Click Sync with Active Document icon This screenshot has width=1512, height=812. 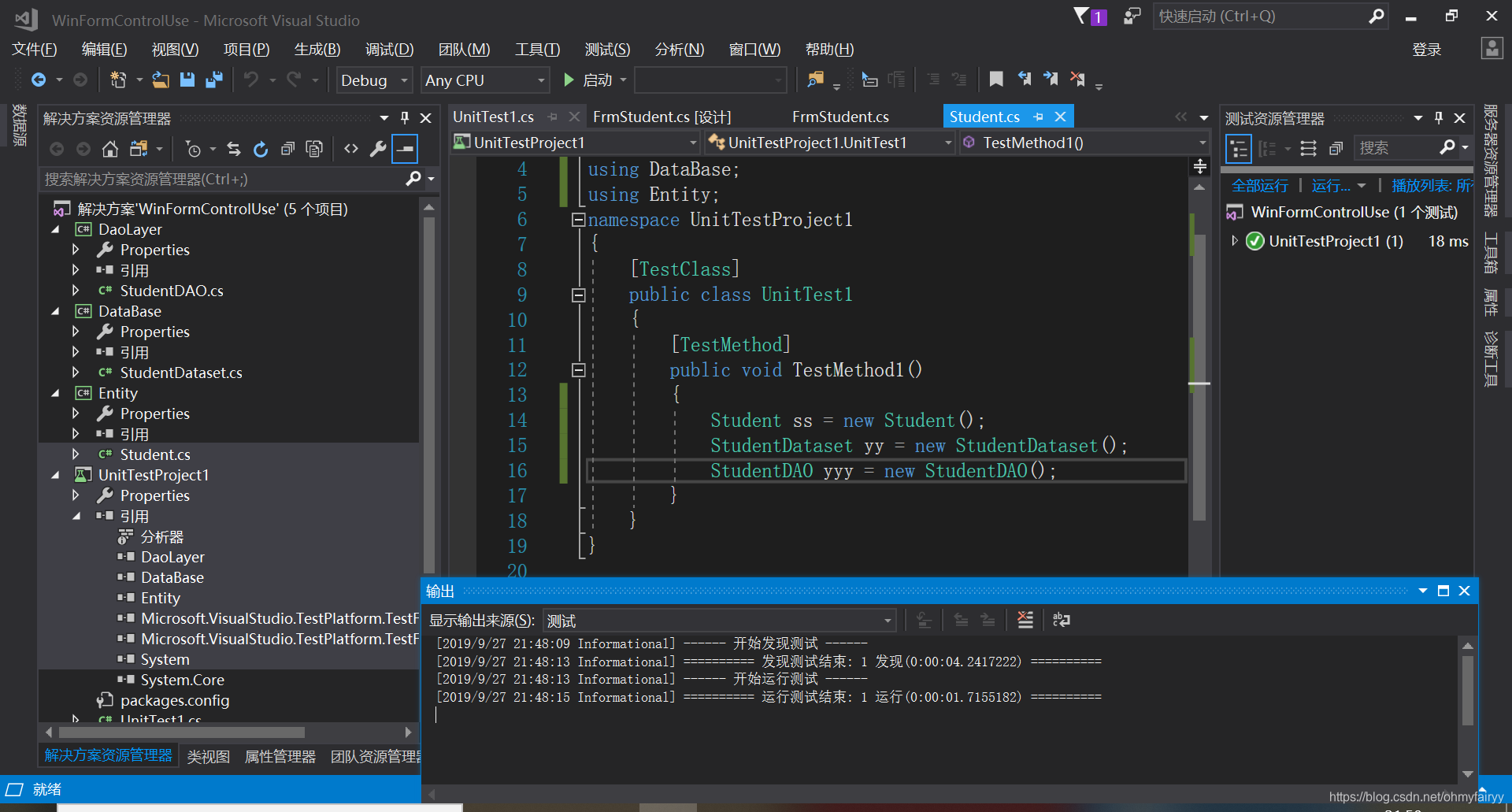click(x=234, y=149)
